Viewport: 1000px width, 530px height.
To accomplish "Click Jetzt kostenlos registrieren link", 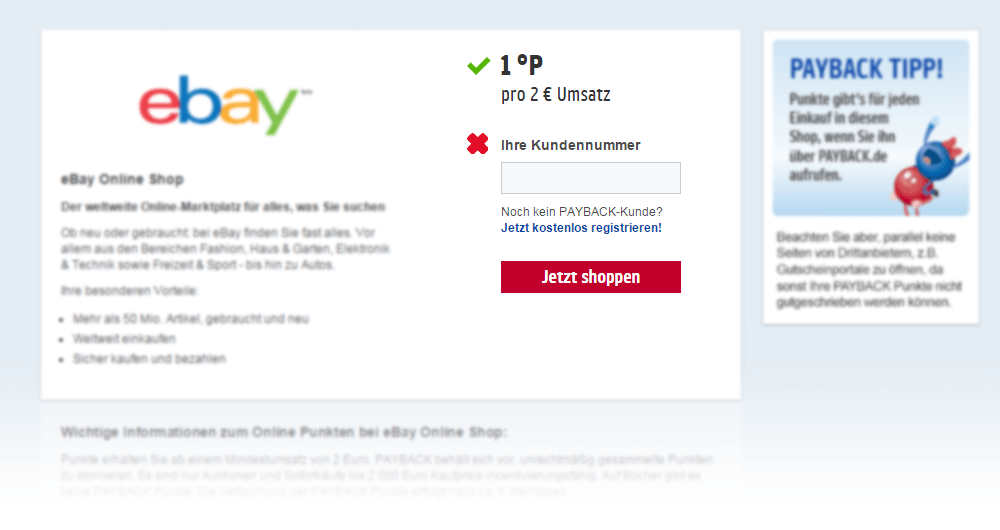I will (x=581, y=228).
